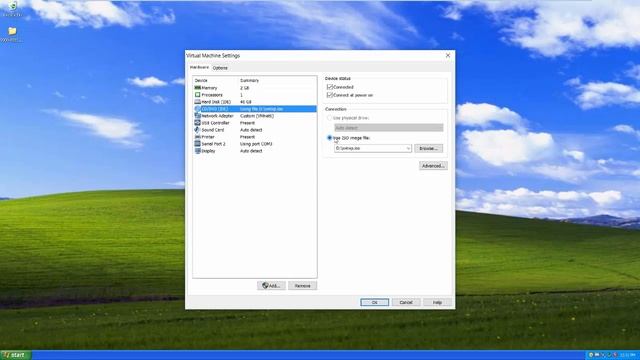The height and width of the screenshot is (360, 640).
Task: Toggle the Connected checkbox
Action: tap(330, 87)
